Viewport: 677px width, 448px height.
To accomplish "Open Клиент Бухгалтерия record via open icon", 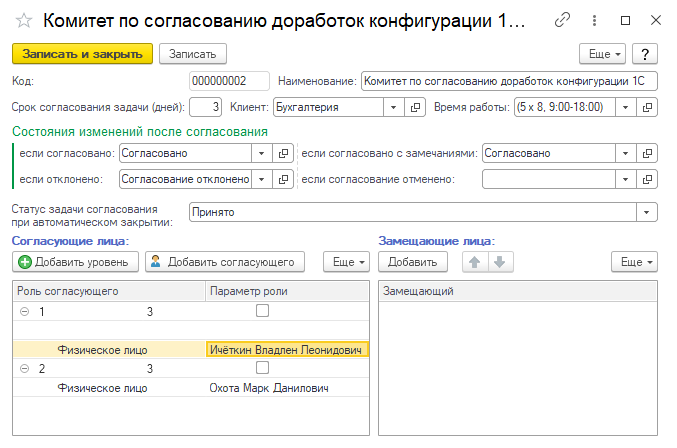I will point(415,107).
